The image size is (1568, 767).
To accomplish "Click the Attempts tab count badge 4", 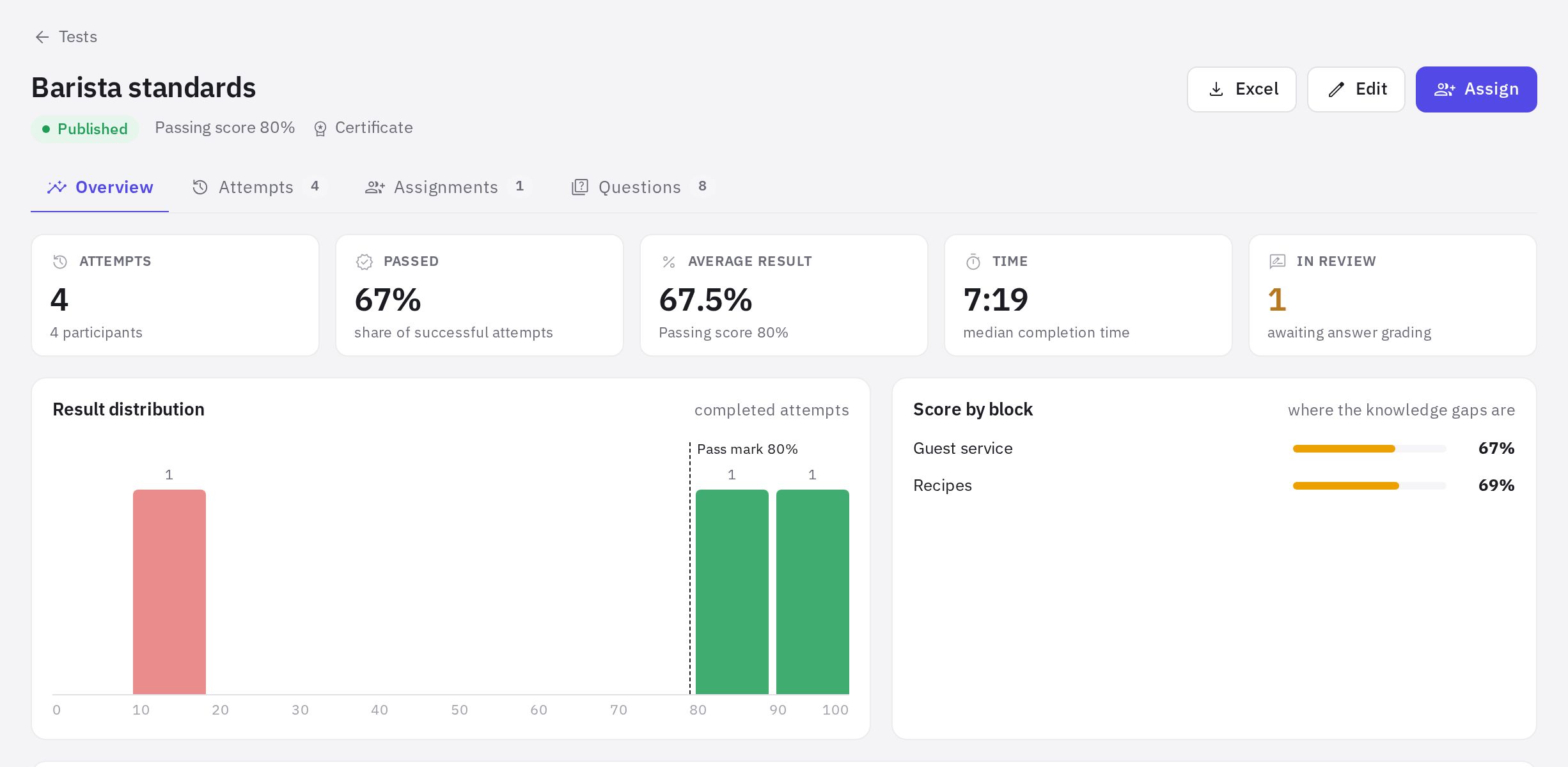I will (x=315, y=187).
